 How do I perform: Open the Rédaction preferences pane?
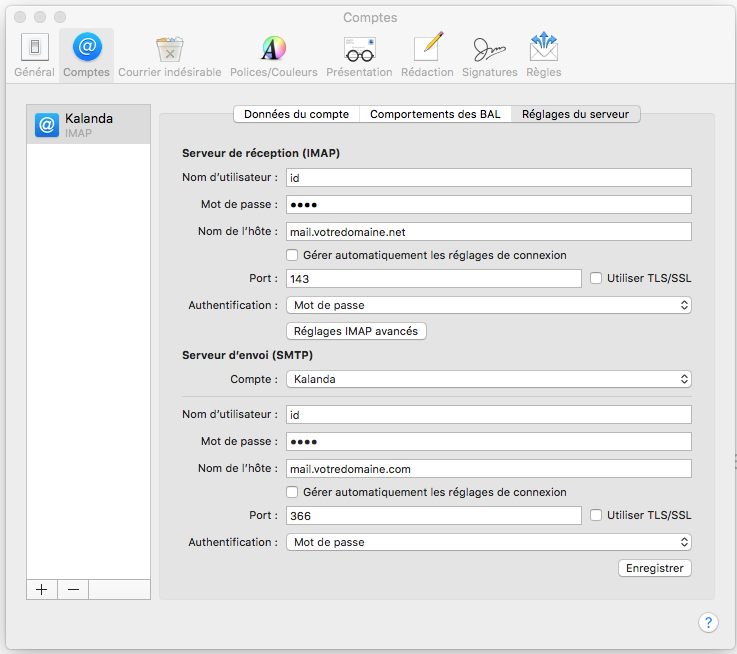point(427,55)
